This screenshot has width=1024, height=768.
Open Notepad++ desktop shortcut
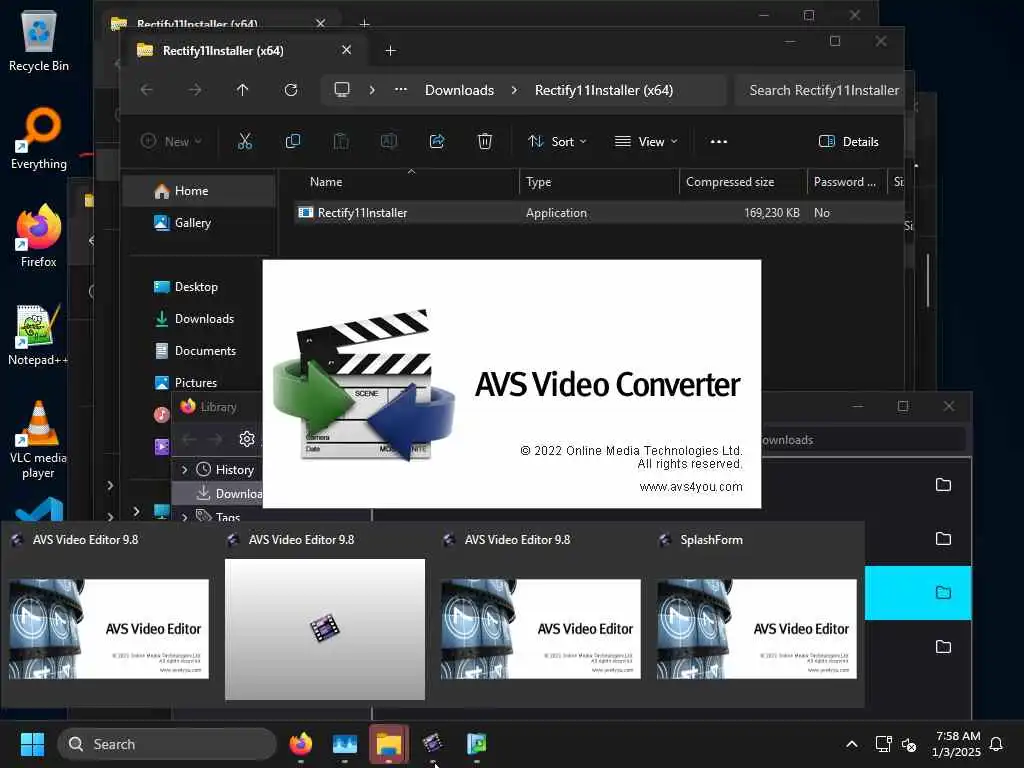pyautogui.click(x=39, y=334)
